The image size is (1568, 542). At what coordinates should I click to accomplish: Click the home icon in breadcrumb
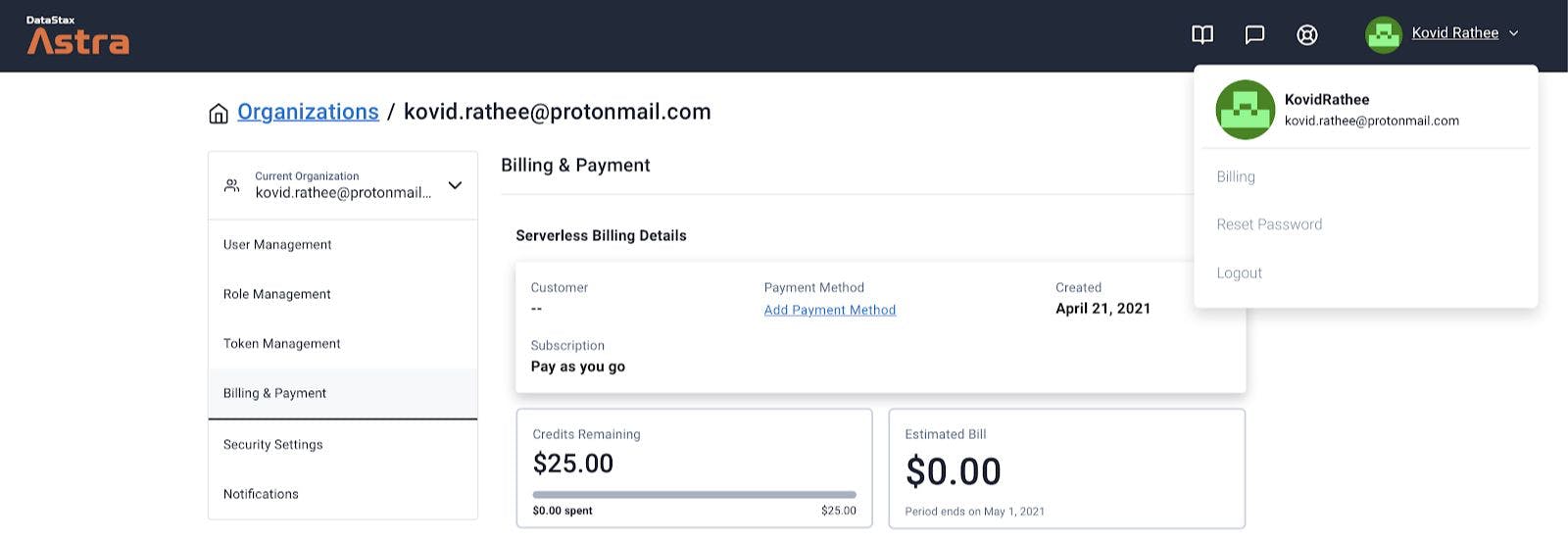pyautogui.click(x=219, y=114)
